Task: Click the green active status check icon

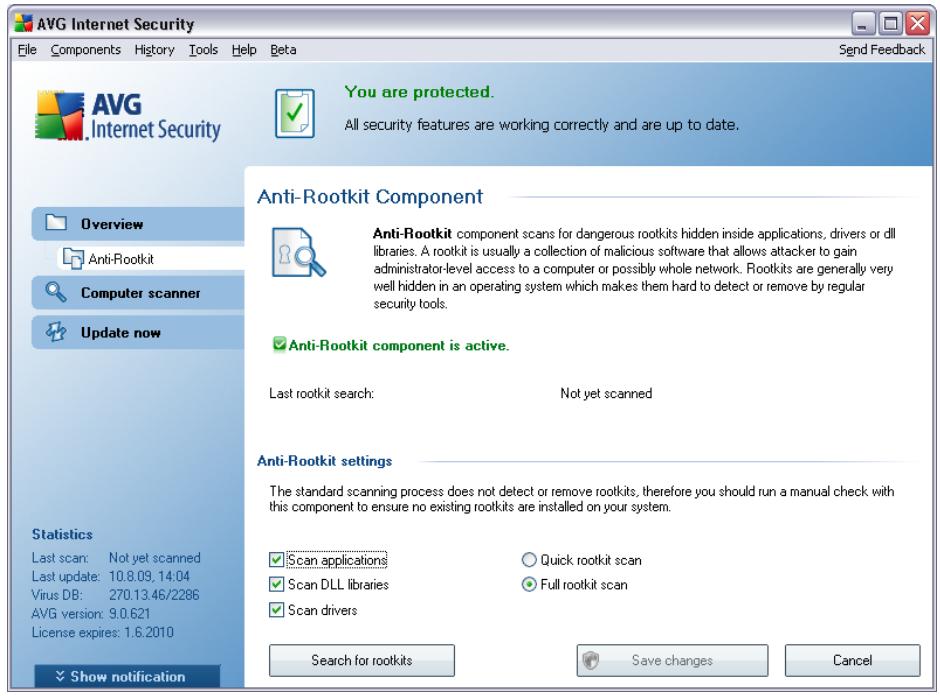Action: [279, 344]
